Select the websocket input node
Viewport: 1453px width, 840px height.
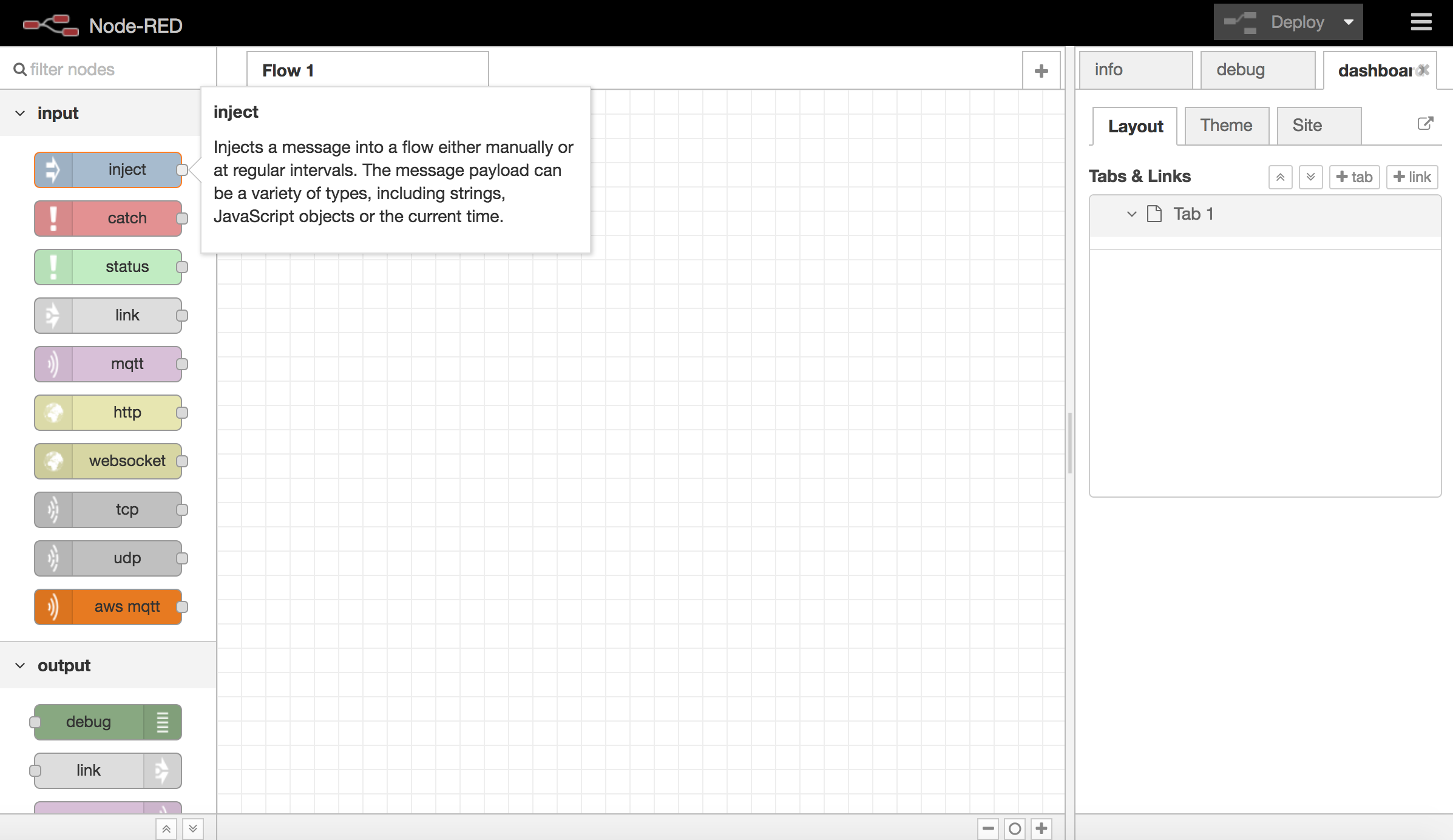tap(108, 461)
